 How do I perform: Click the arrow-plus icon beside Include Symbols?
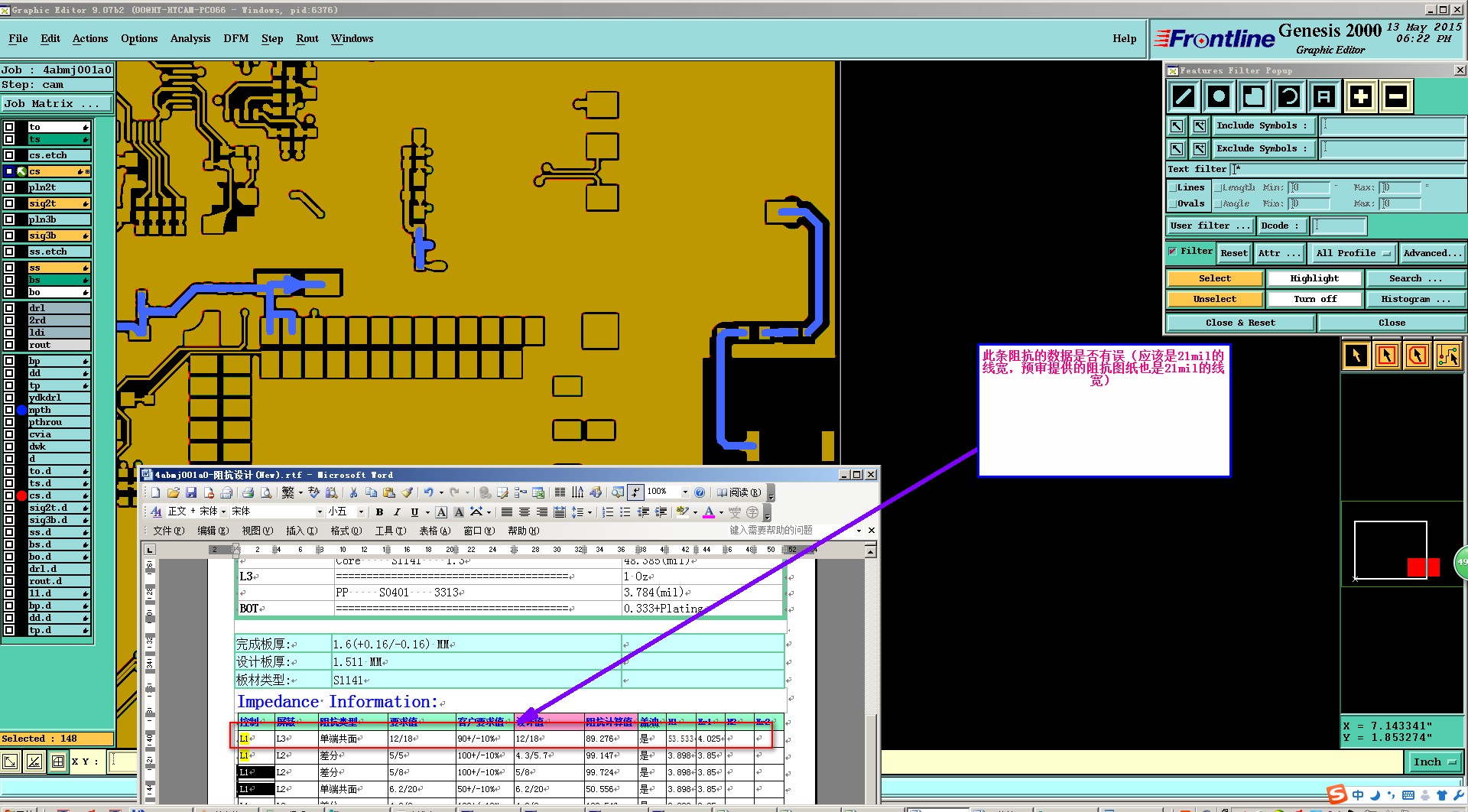click(x=1200, y=126)
